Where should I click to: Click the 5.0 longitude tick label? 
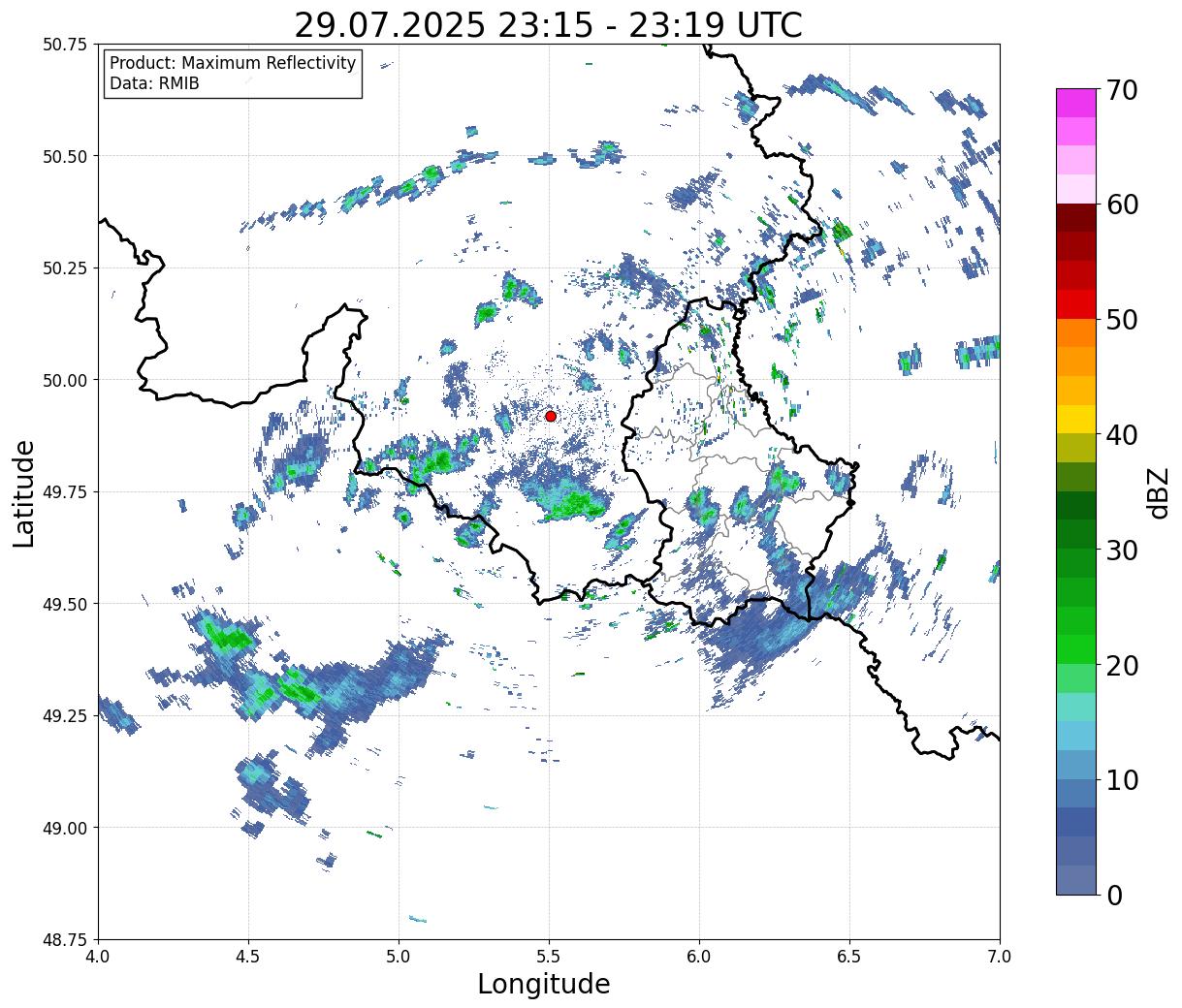coord(399,957)
